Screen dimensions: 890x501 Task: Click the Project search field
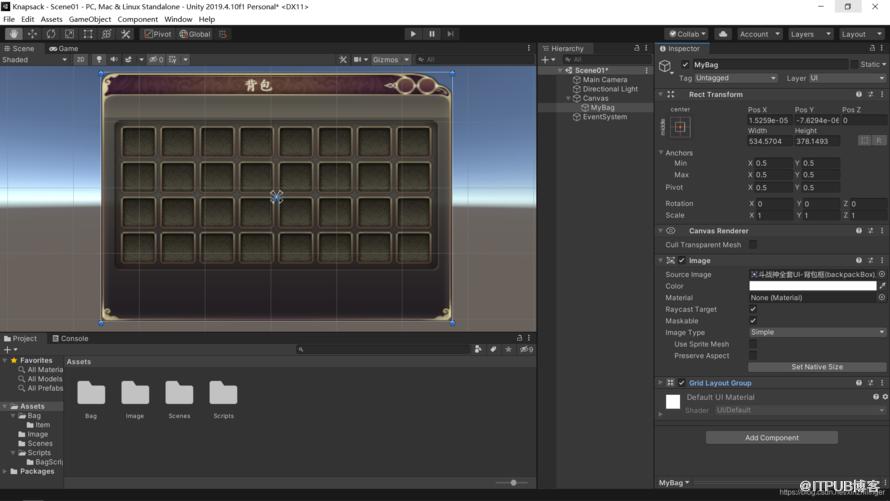pyautogui.click(x=382, y=350)
